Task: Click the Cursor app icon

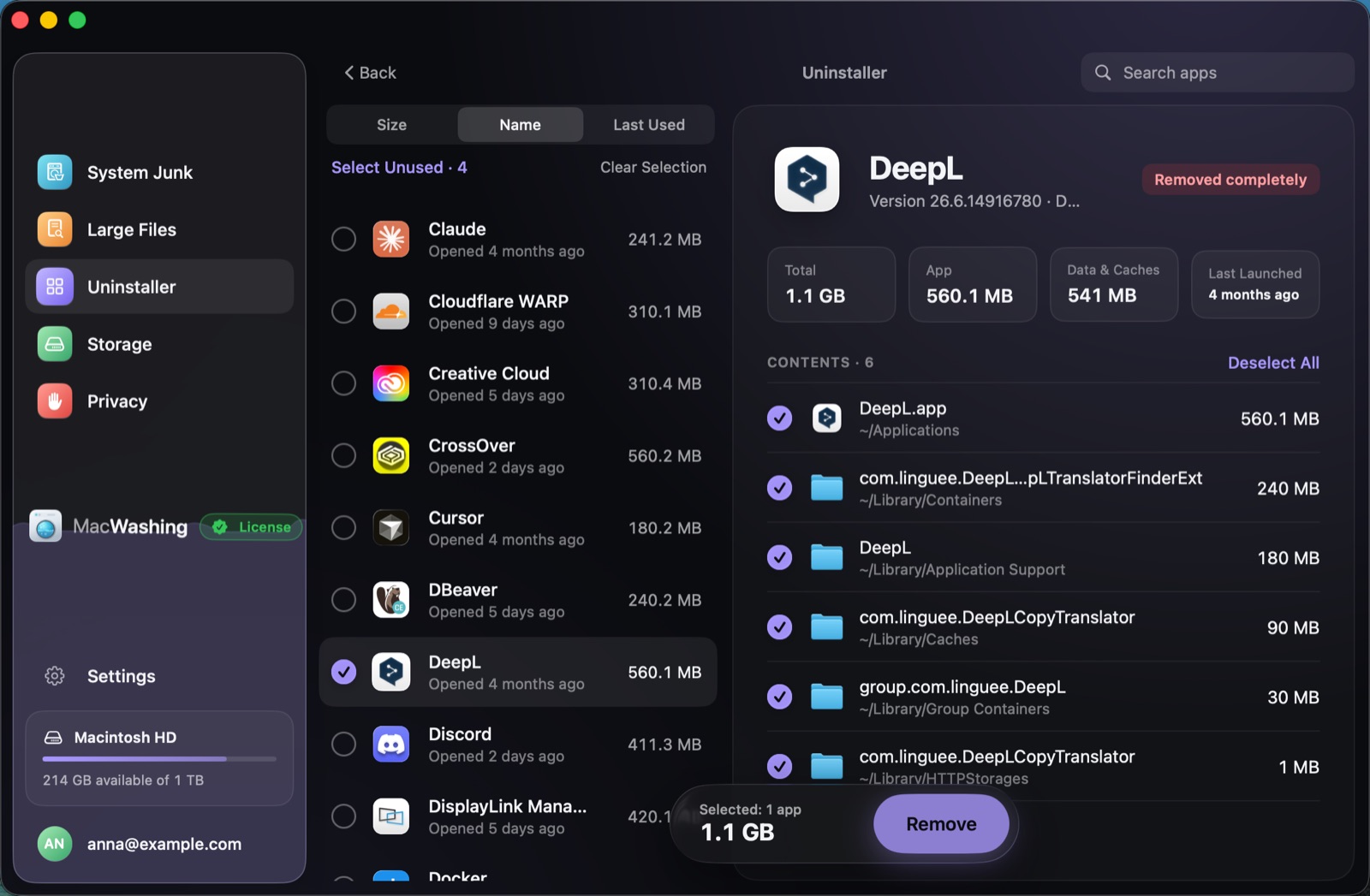Action: [x=391, y=528]
